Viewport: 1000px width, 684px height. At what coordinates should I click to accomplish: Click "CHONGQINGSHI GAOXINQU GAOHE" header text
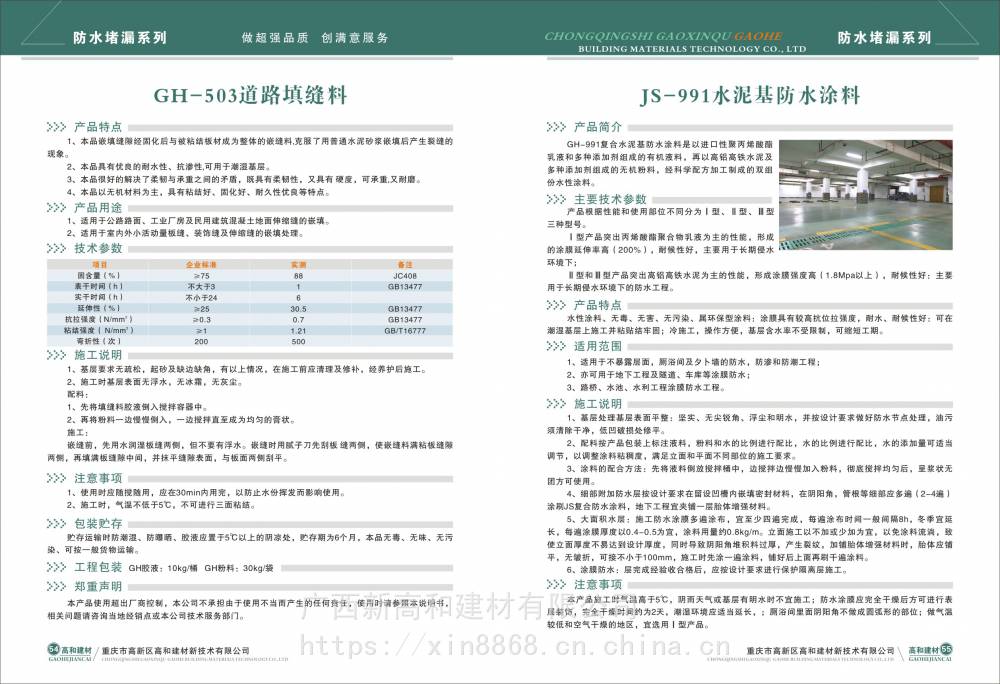point(663,36)
